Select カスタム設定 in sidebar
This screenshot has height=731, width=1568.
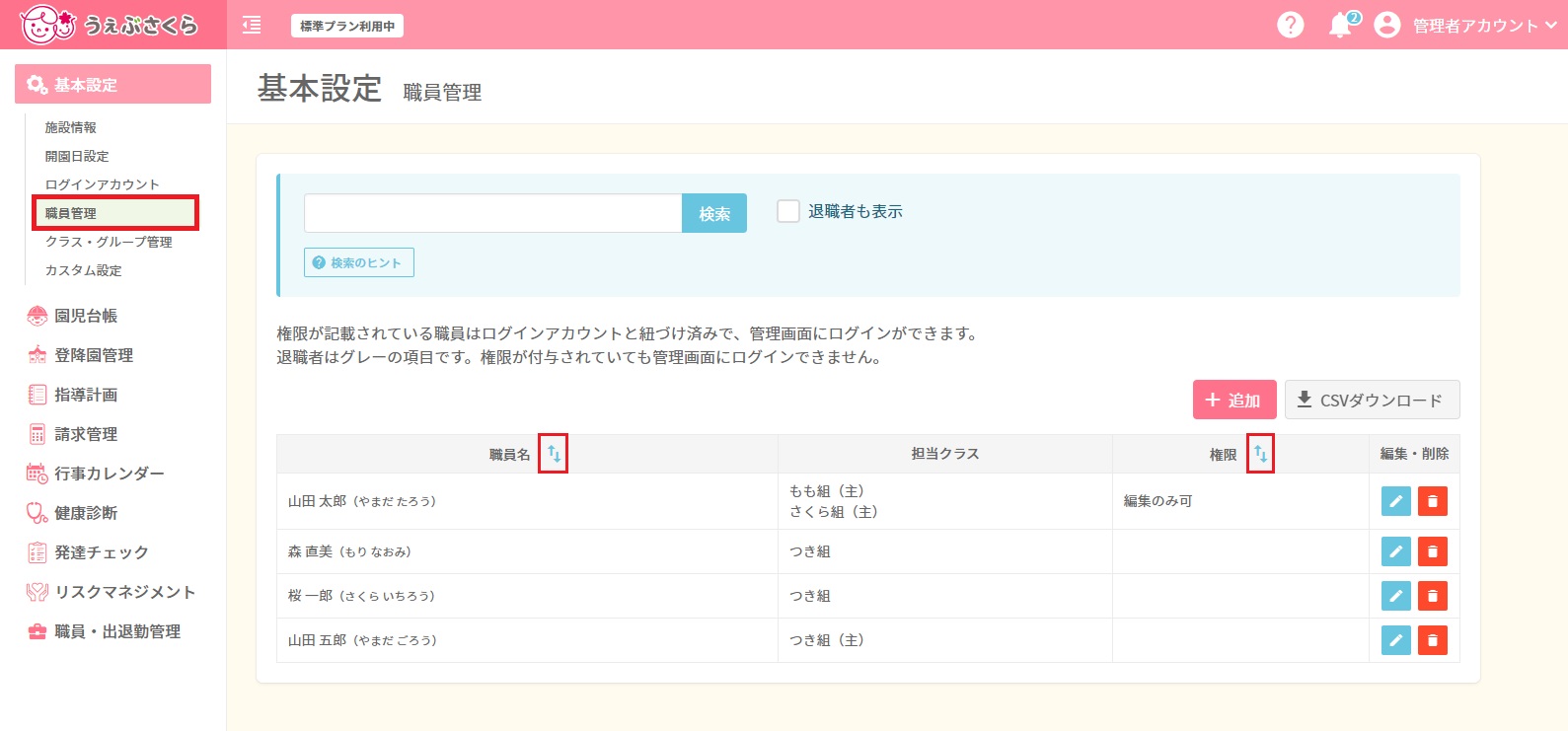click(x=84, y=270)
